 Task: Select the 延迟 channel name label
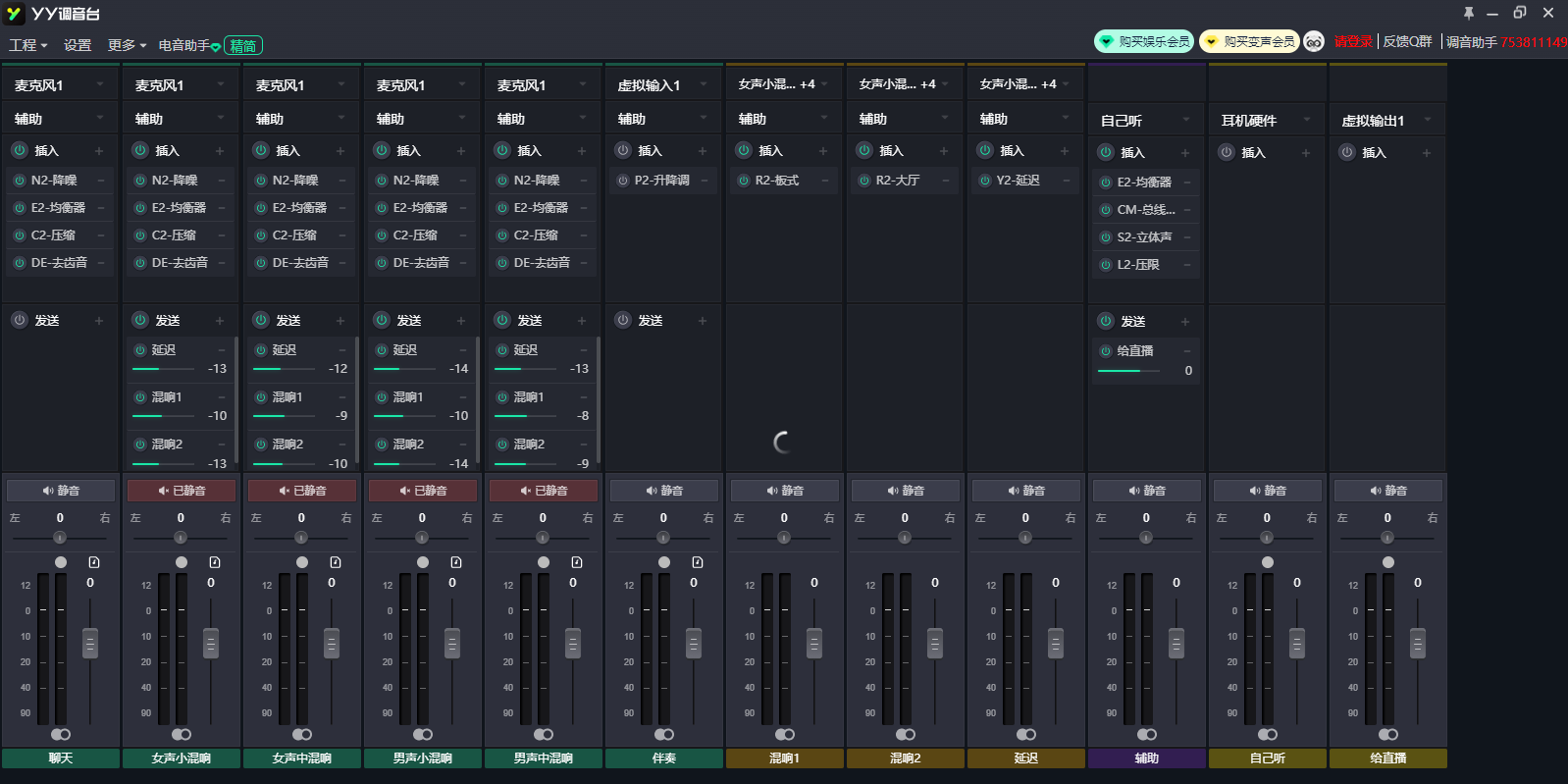coord(1026,758)
